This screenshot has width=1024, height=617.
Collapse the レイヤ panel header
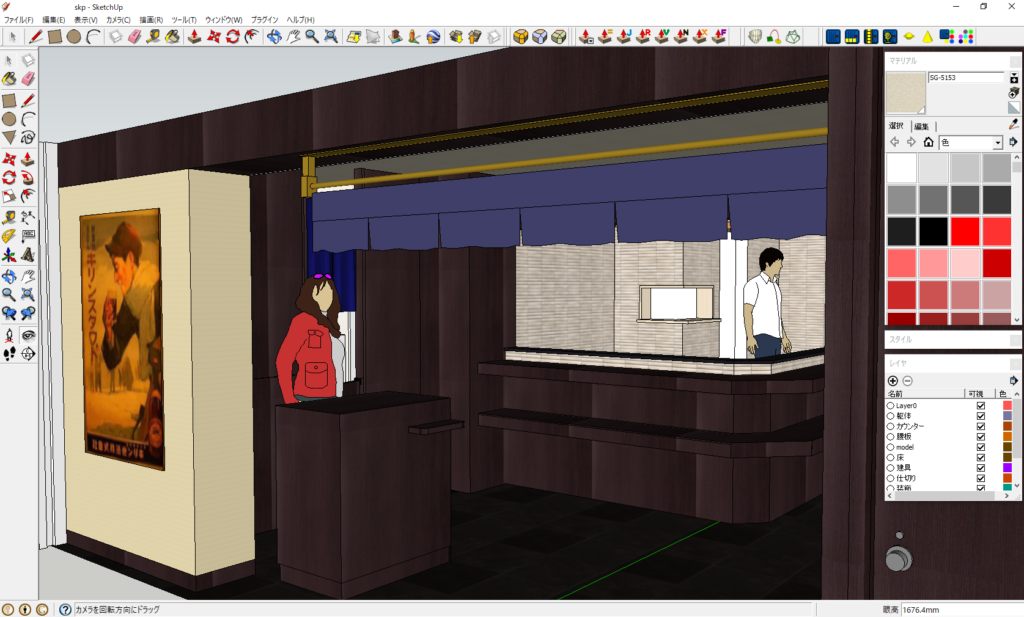click(953, 363)
